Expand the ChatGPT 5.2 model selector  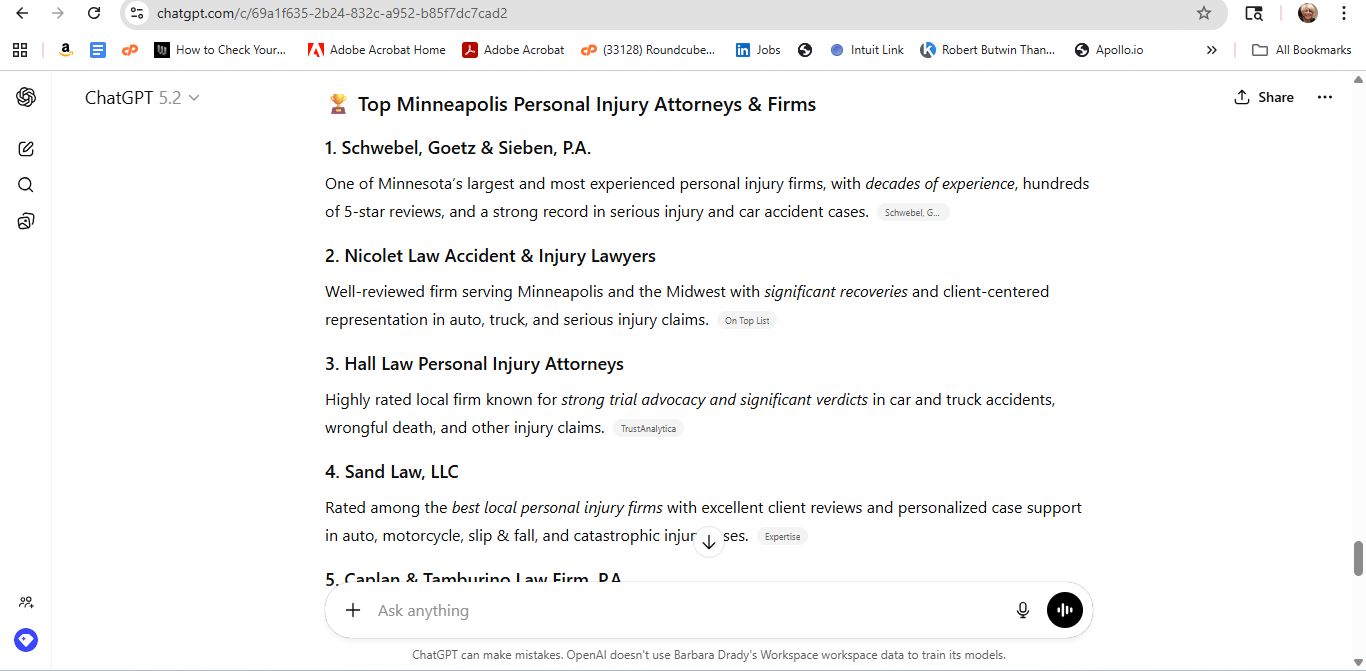(x=142, y=97)
